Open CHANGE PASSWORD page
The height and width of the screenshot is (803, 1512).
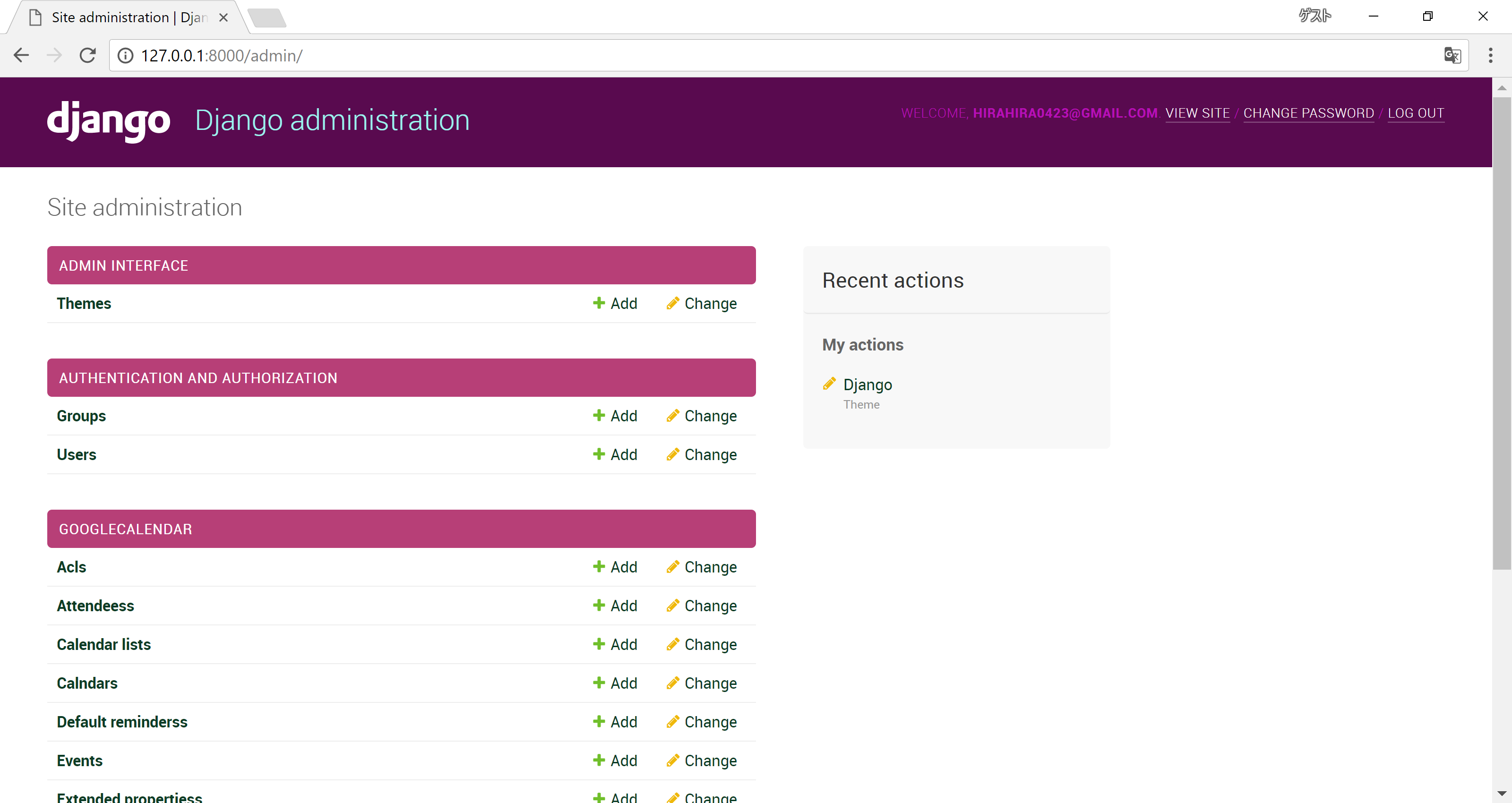(1308, 113)
